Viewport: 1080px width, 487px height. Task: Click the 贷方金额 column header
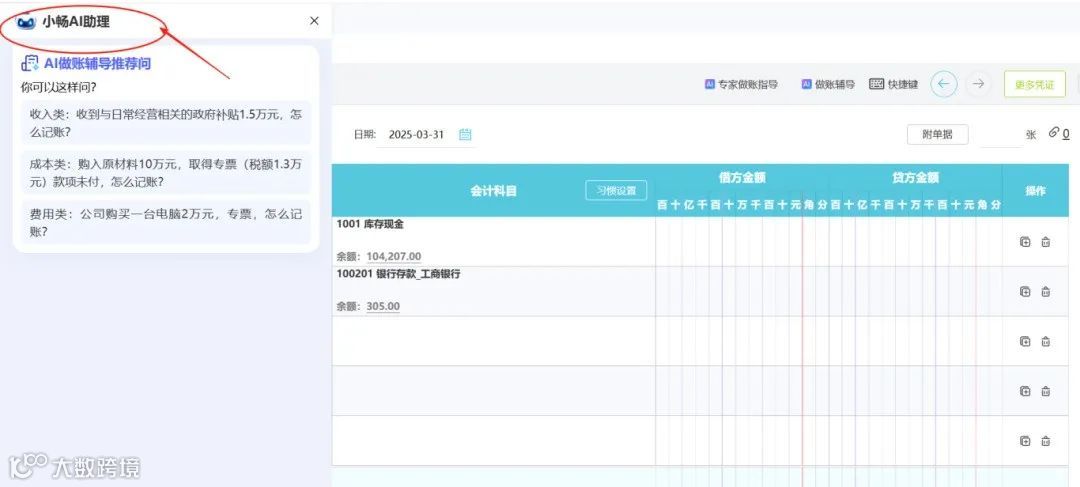915,178
